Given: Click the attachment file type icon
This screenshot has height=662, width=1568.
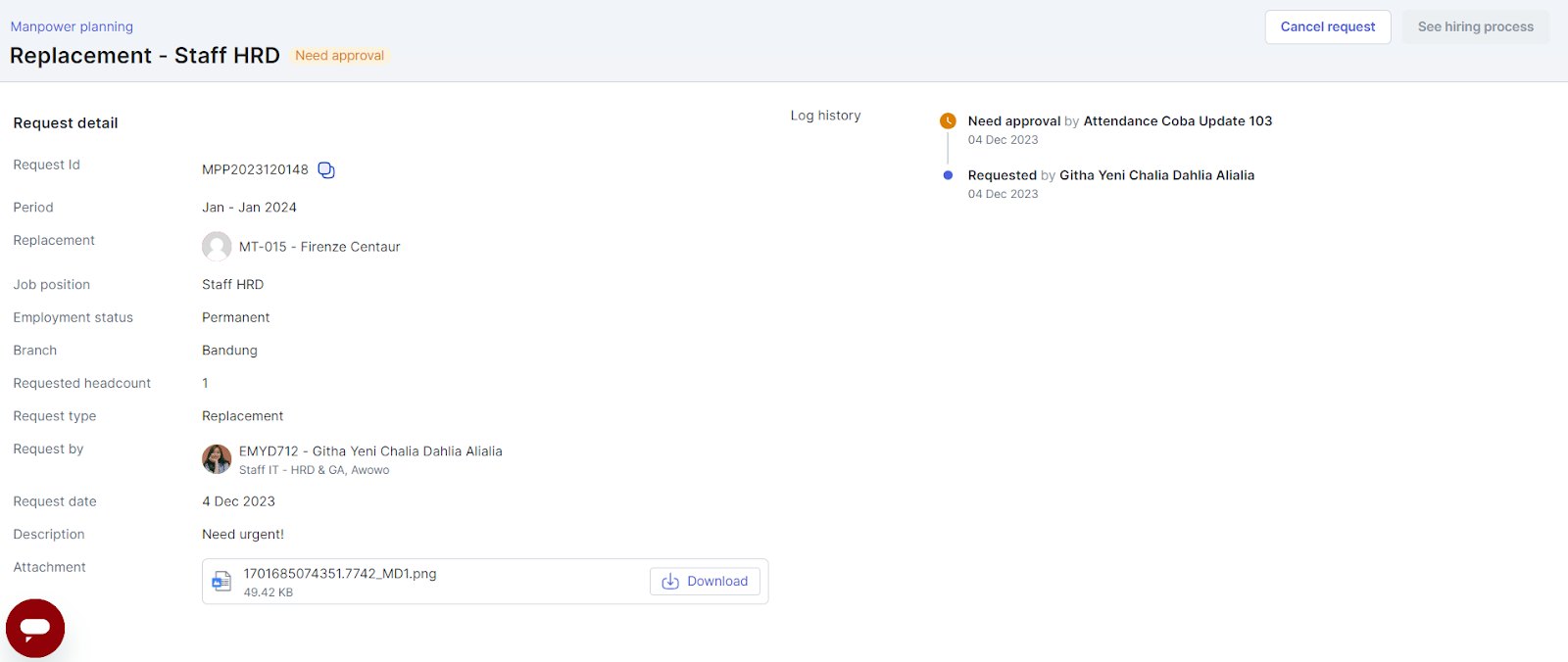Looking at the screenshot, I should [x=222, y=582].
